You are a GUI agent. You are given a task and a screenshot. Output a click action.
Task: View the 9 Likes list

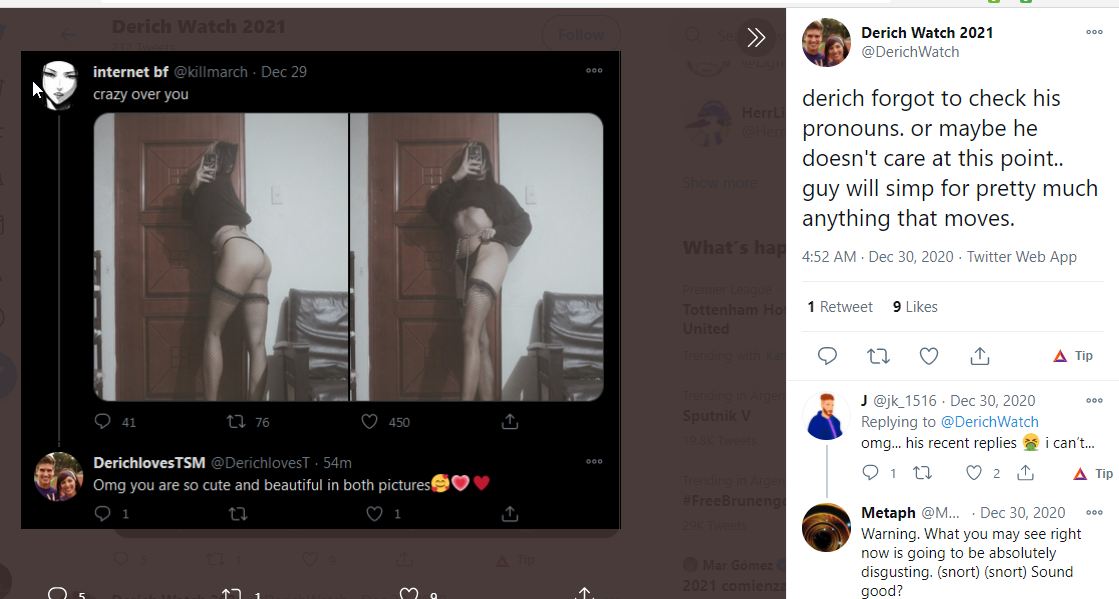point(915,307)
